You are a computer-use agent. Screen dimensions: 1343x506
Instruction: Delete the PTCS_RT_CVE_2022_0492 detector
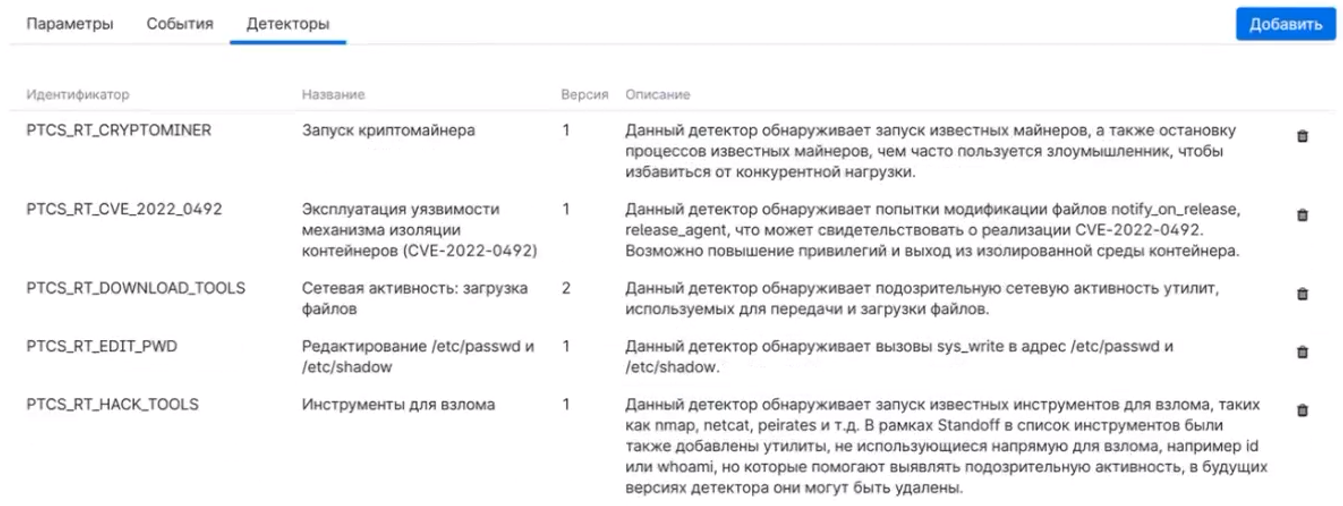[x=1302, y=215]
